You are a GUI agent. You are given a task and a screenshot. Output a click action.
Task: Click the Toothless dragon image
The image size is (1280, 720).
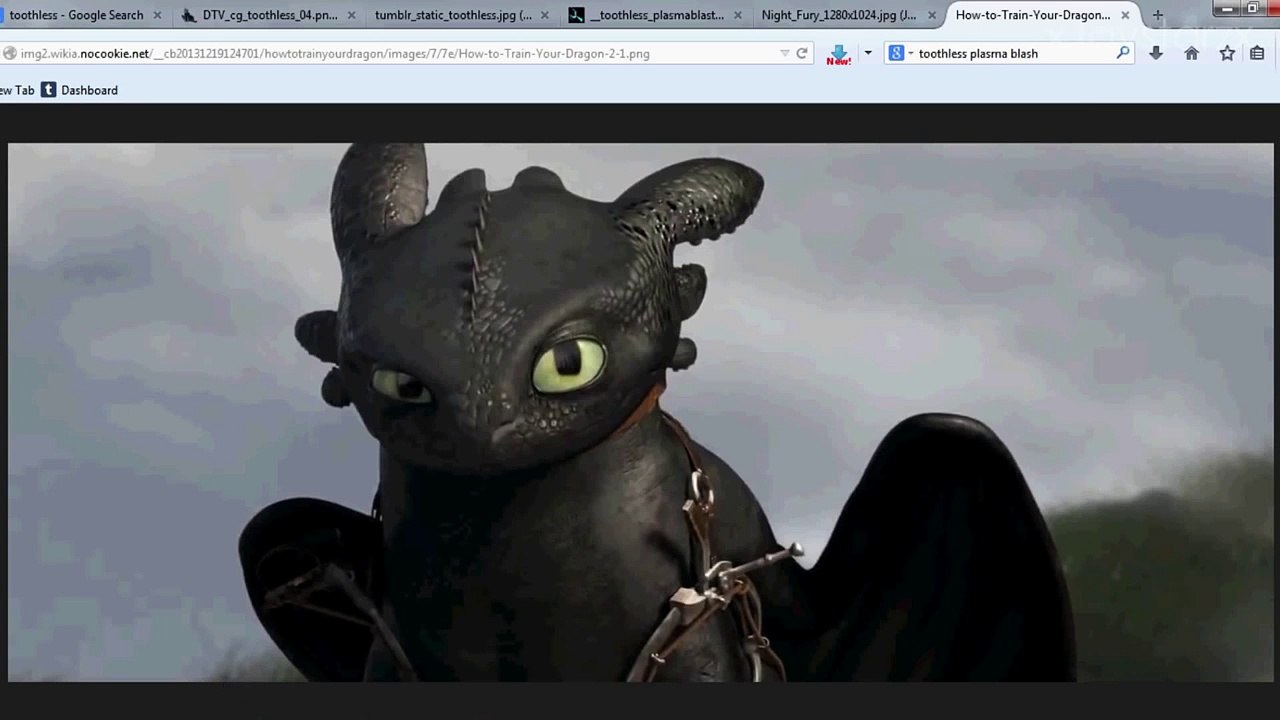click(641, 412)
